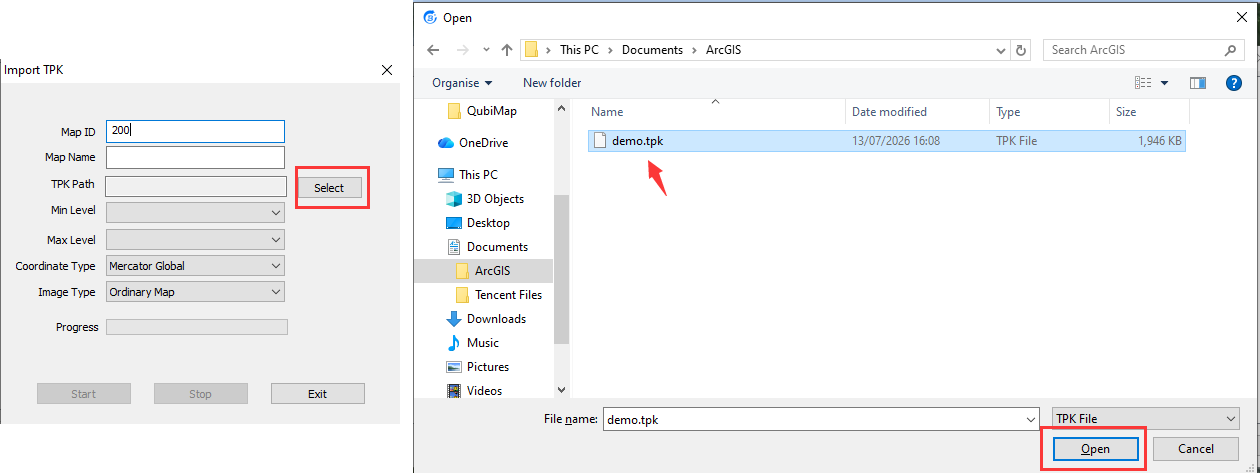Screen dimensions: 1260x473
Task: Refresh the ArcGIS folder listing
Action: coord(1021,50)
